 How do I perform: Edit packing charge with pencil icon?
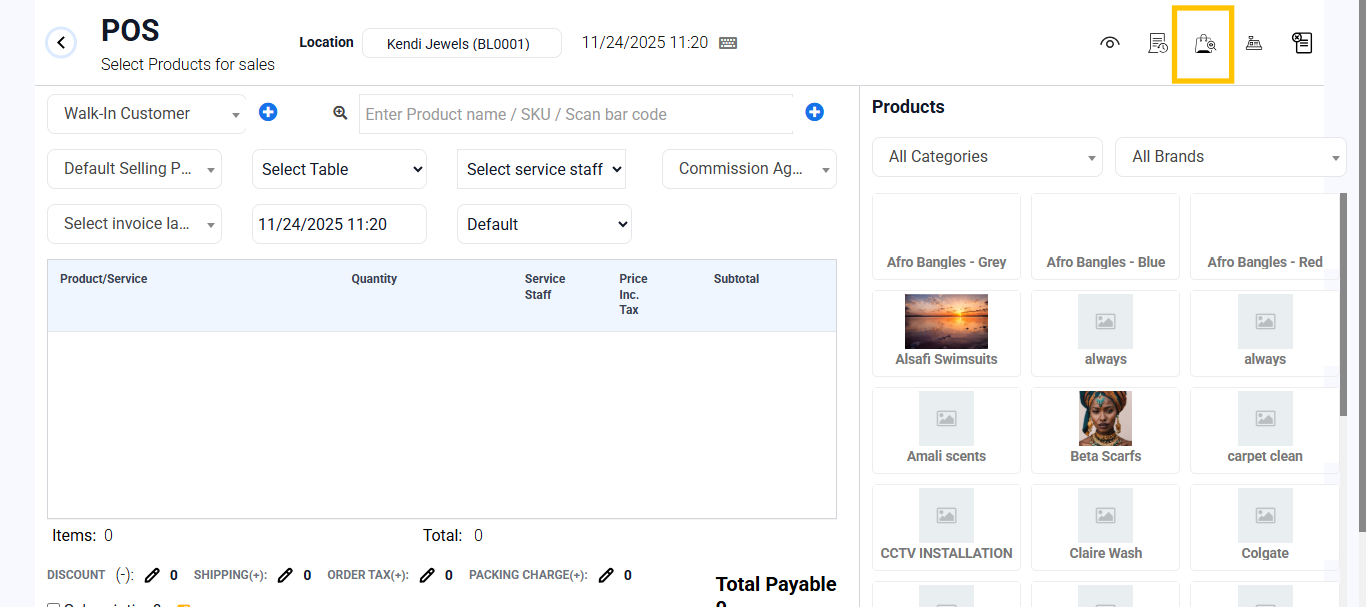point(606,575)
